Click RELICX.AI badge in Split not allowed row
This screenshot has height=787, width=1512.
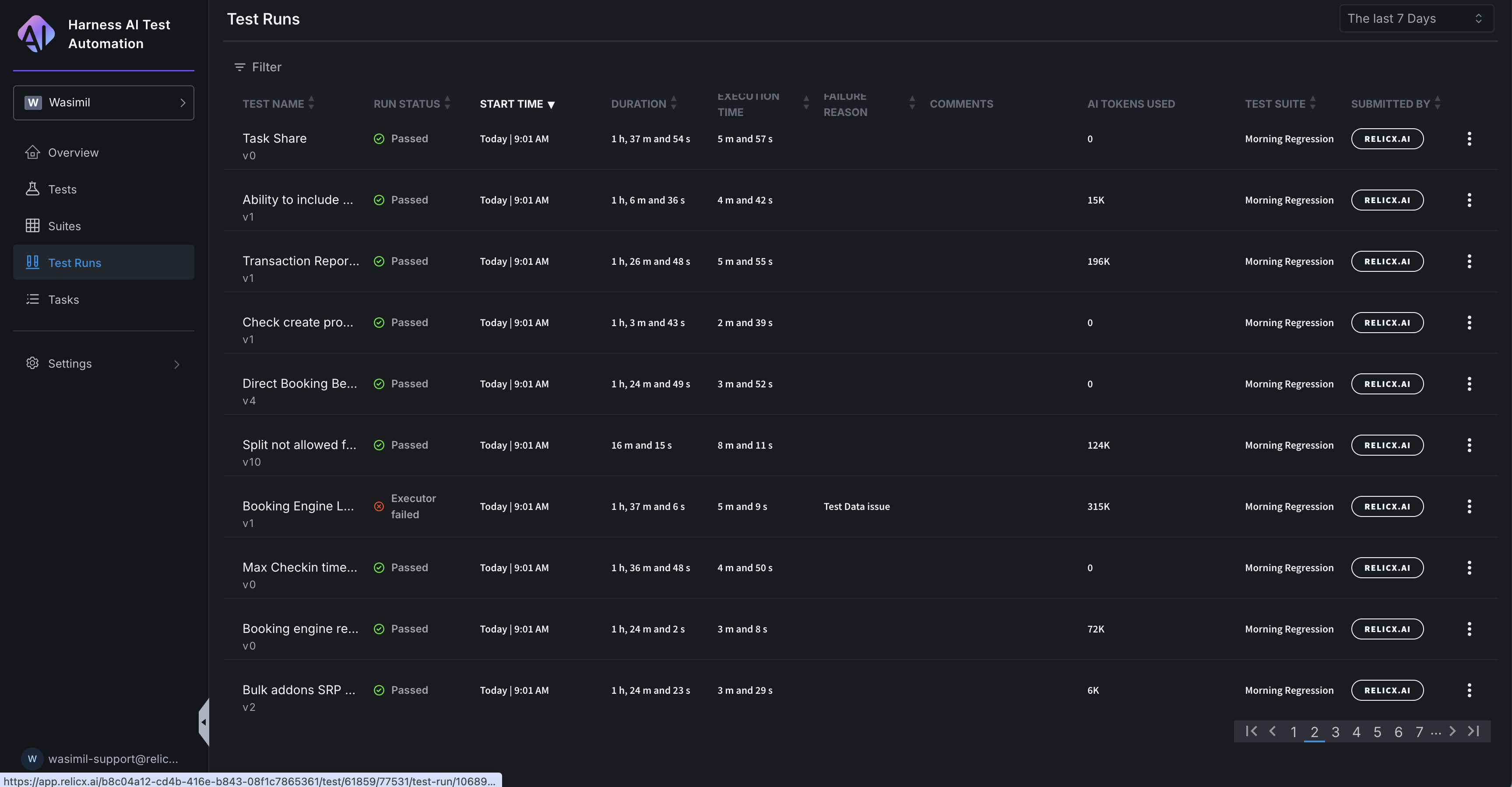coord(1386,446)
